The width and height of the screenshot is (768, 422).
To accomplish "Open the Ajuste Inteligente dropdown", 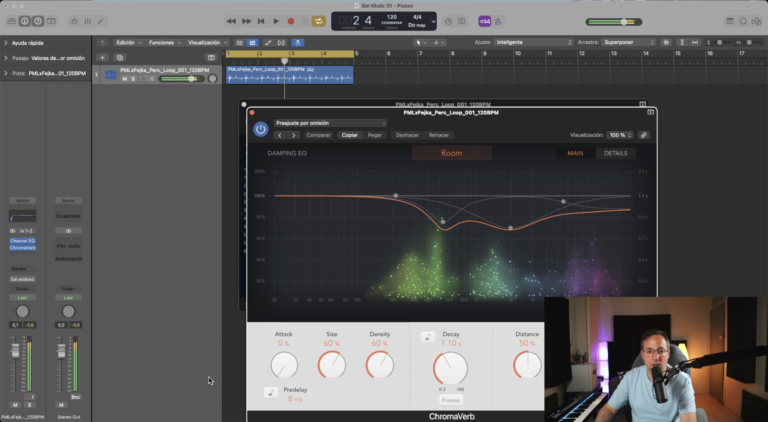I will point(533,43).
